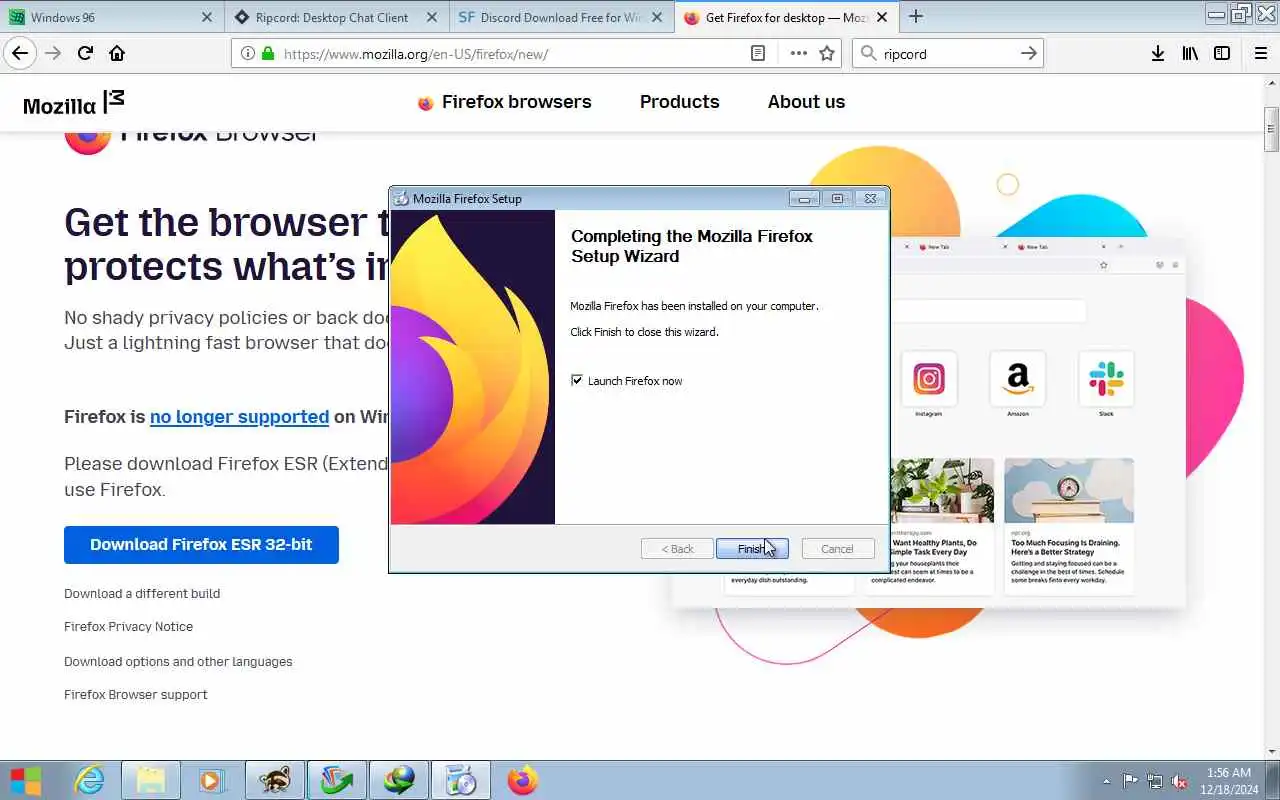
Task: Click the Mozilla logo
Action: point(74,102)
